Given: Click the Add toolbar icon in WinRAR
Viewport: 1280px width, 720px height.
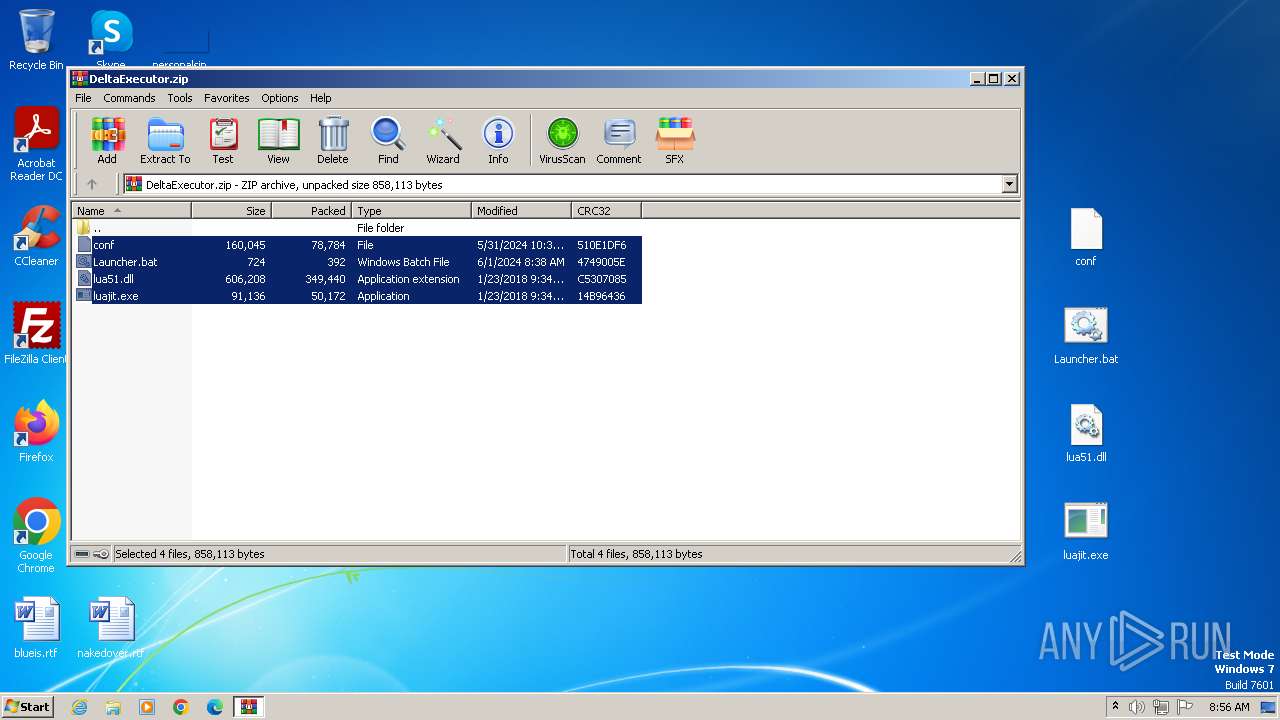Looking at the screenshot, I should point(107,140).
